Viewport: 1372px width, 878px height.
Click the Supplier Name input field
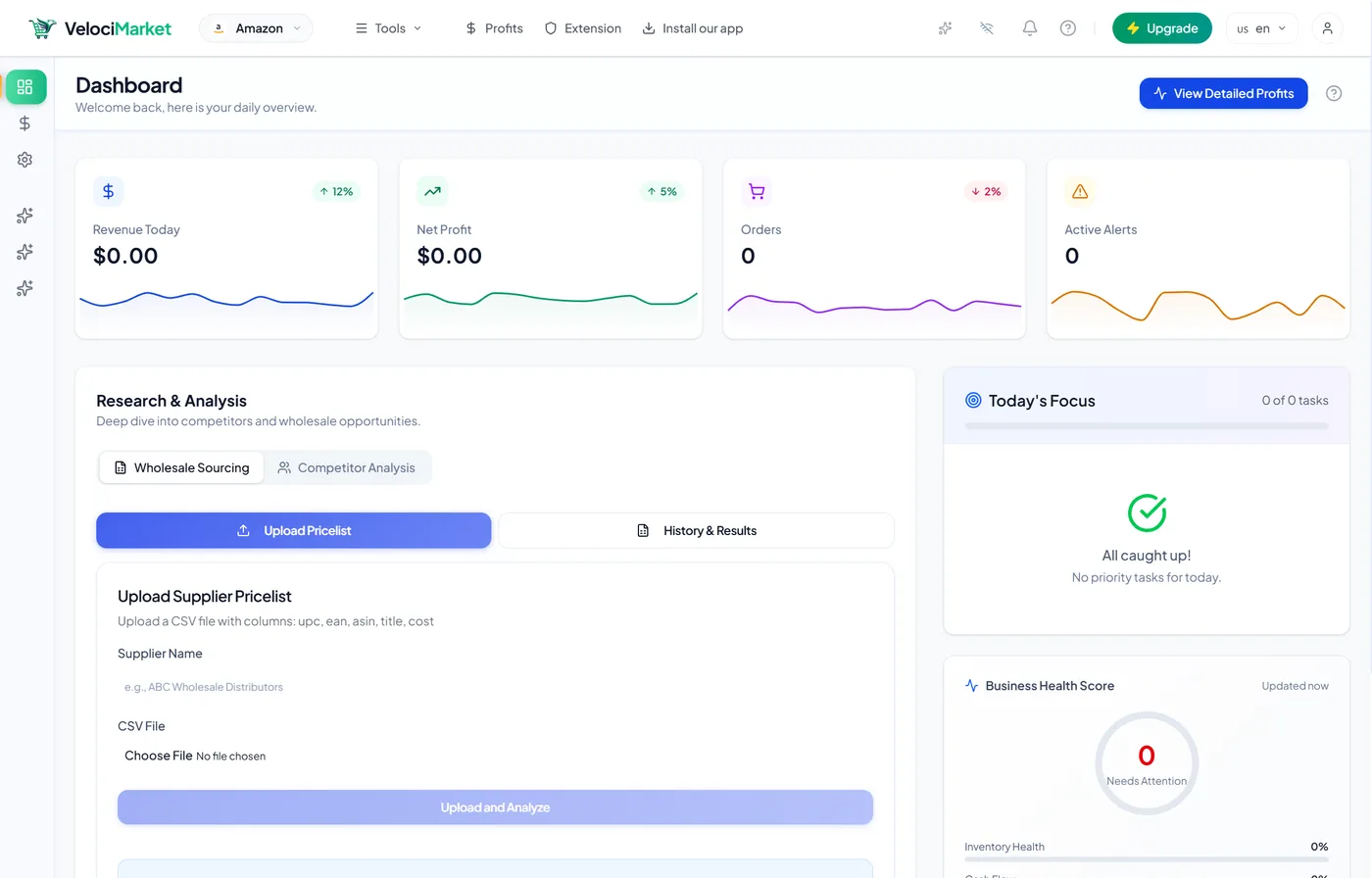tap(495, 687)
